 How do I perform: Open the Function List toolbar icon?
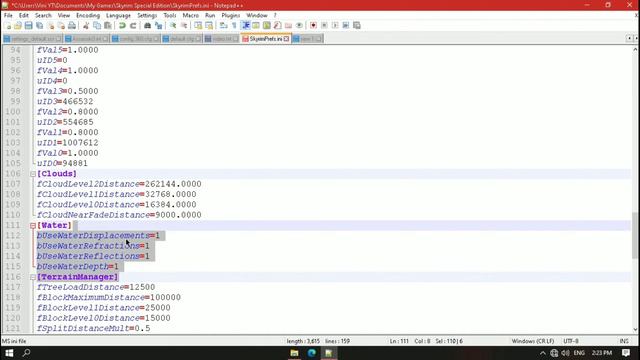pos(277,25)
